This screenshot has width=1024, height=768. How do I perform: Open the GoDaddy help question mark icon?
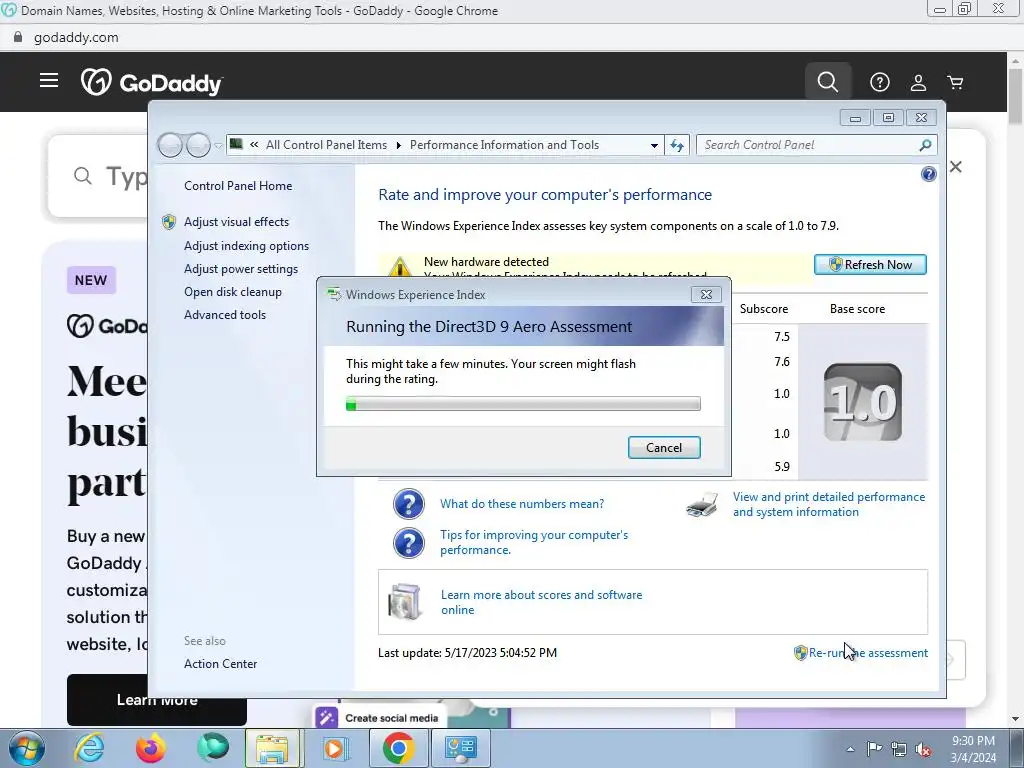pyautogui.click(x=880, y=82)
